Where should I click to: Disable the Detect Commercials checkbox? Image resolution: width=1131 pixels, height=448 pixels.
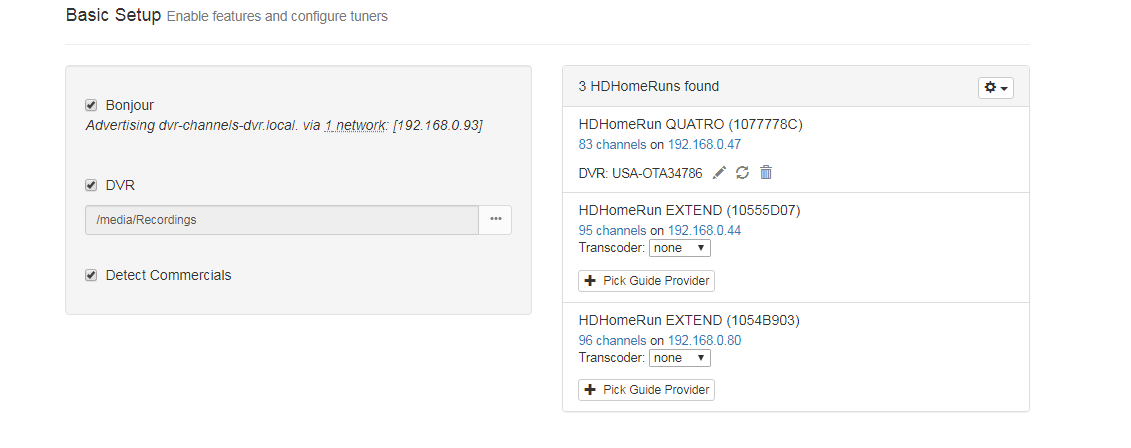coord(91,275)
